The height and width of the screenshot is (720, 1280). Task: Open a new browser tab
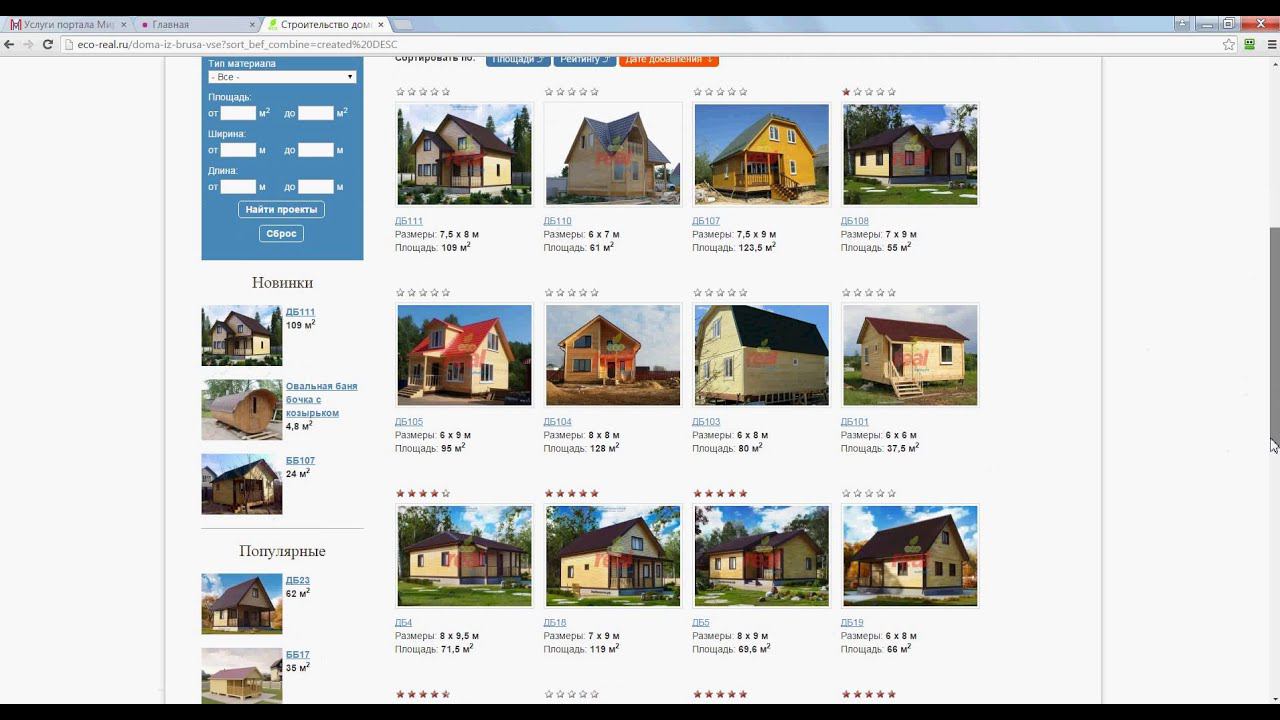click(404, 24)
